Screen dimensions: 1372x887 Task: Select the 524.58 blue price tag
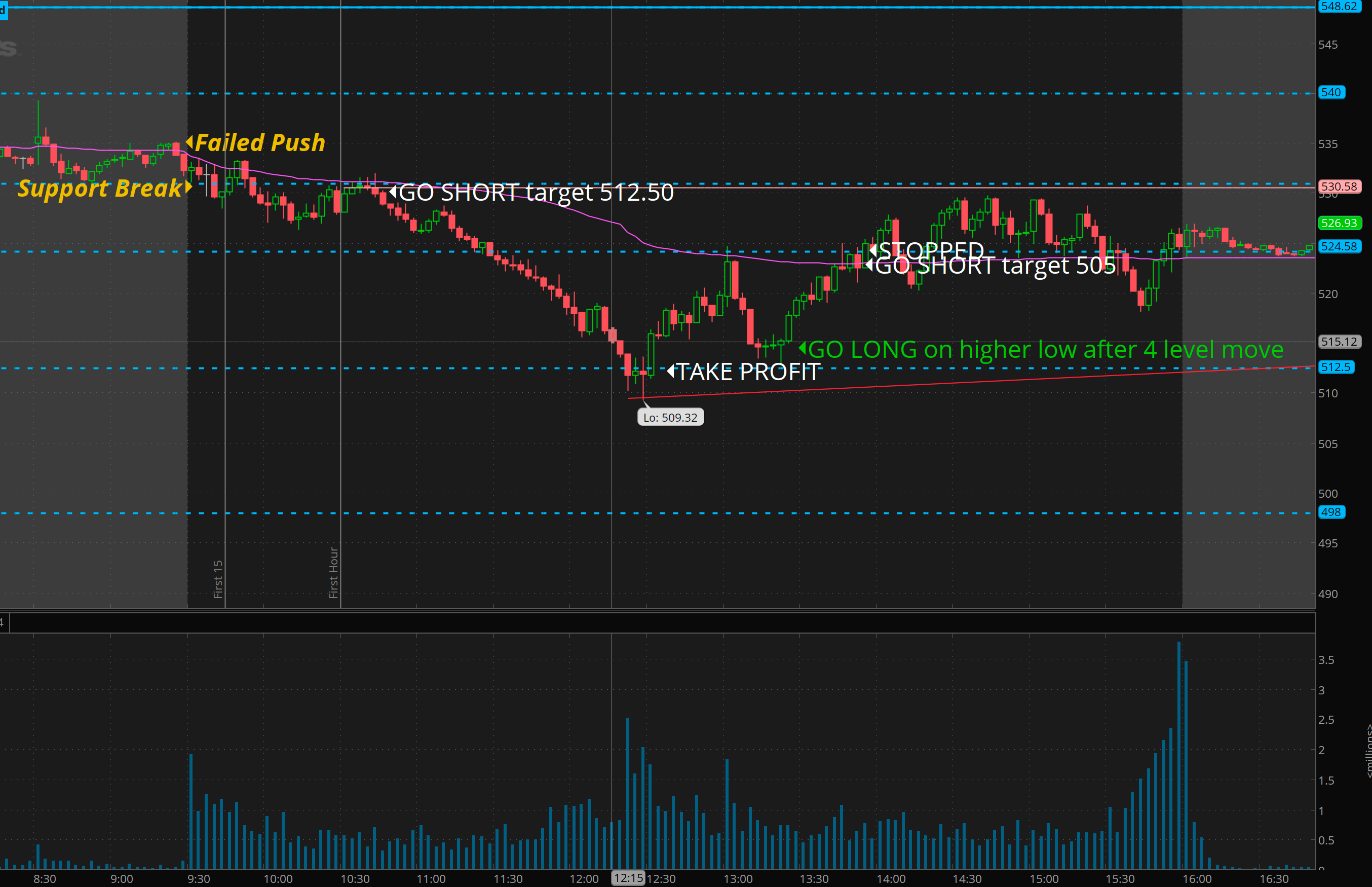[x=1339, y=246]
